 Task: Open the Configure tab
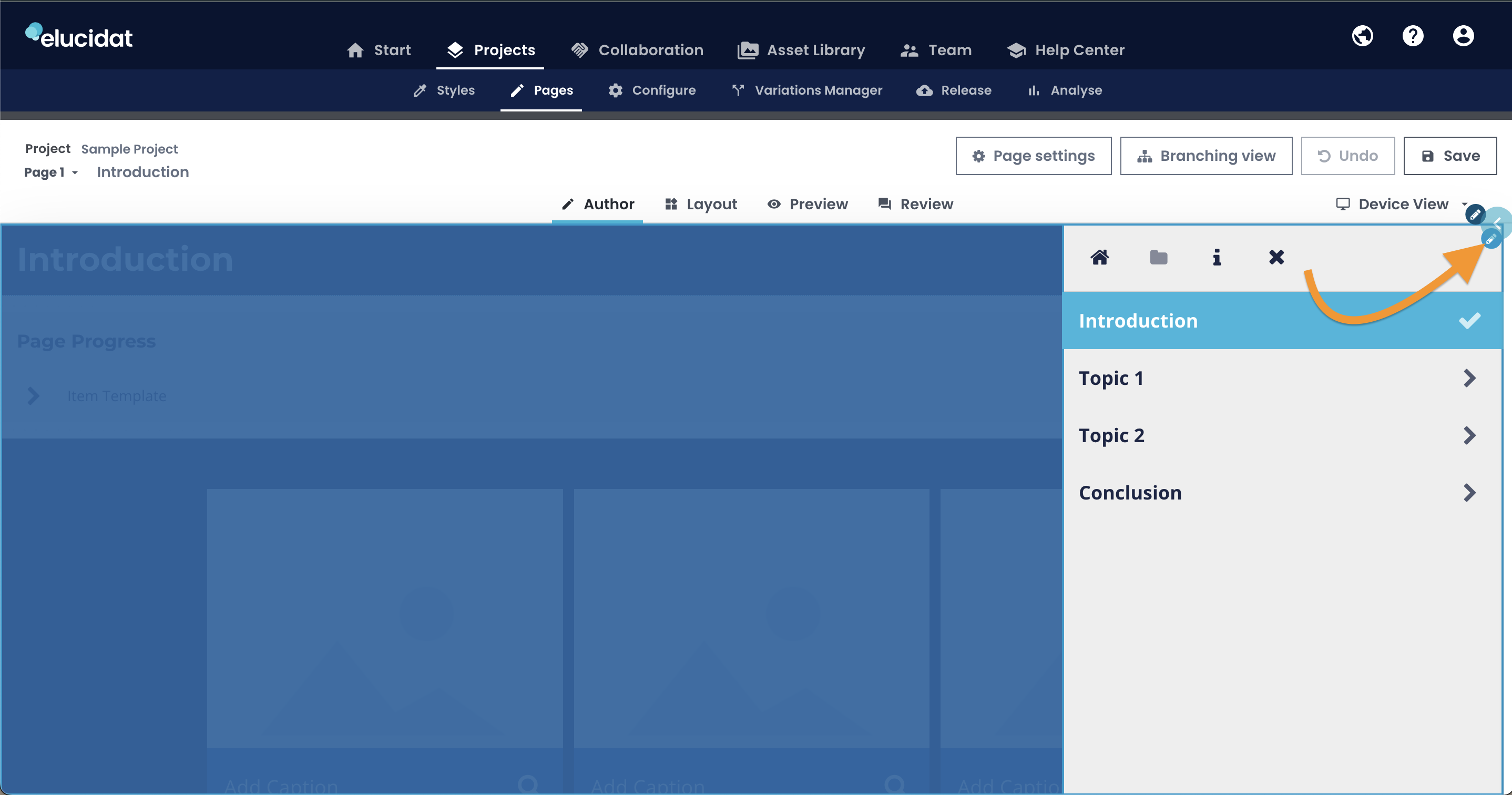coord(651,90)
